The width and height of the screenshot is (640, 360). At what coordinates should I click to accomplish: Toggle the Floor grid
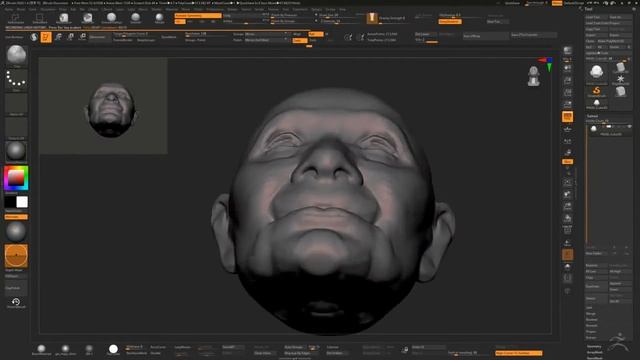pos(567,129)
